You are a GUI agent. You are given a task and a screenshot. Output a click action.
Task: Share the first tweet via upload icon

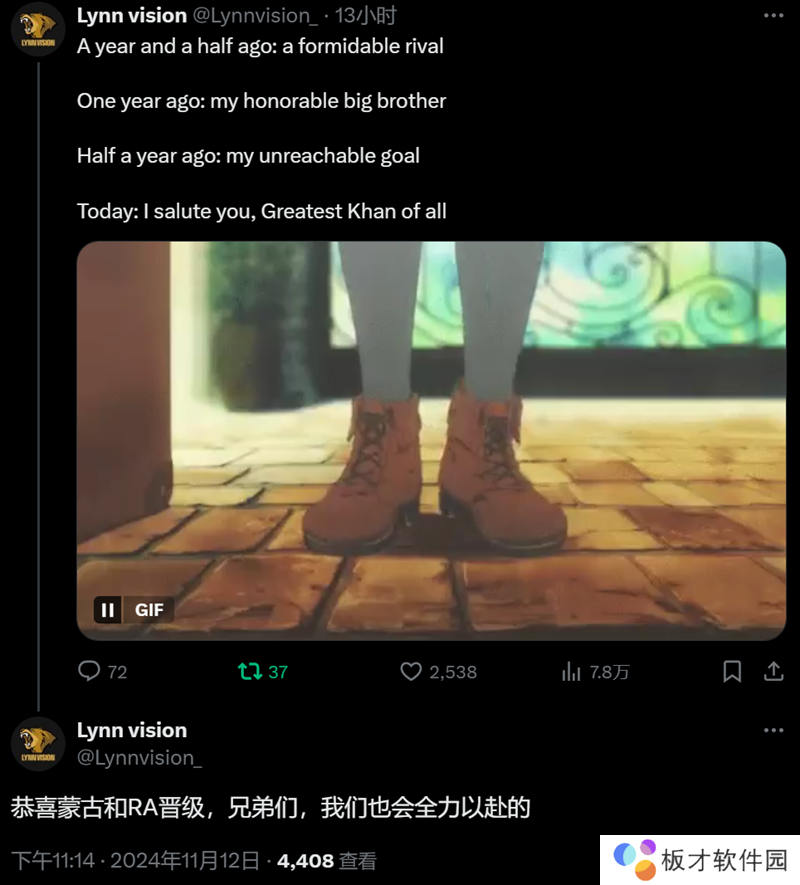(773, 672)
